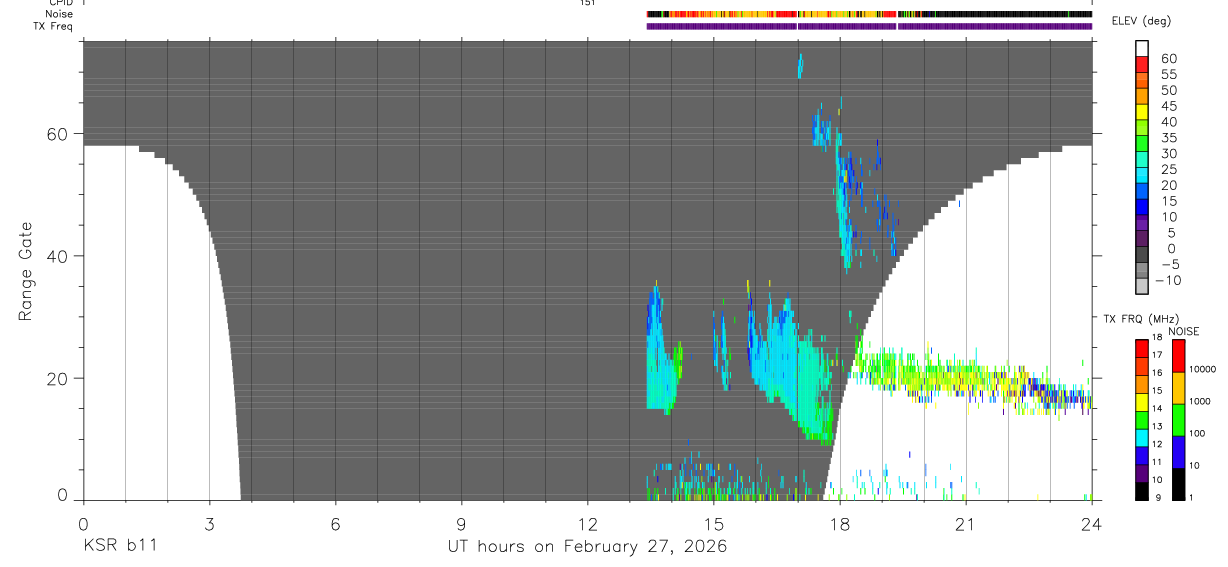Click the '55' label on the ELEV scale
The height and width of the screenshot is (567, 1228).
(x=1168, y=75)
